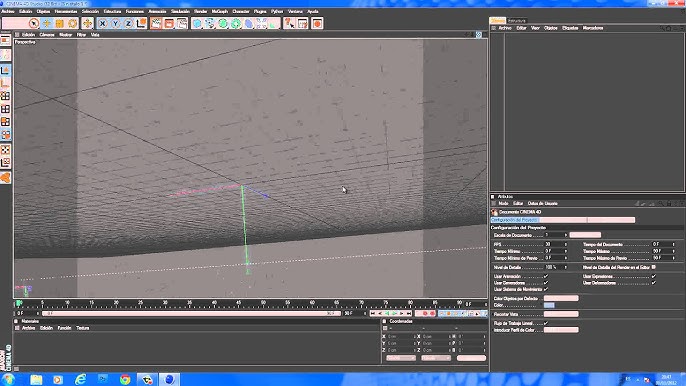Open the spline objects icon

(210, 23)
